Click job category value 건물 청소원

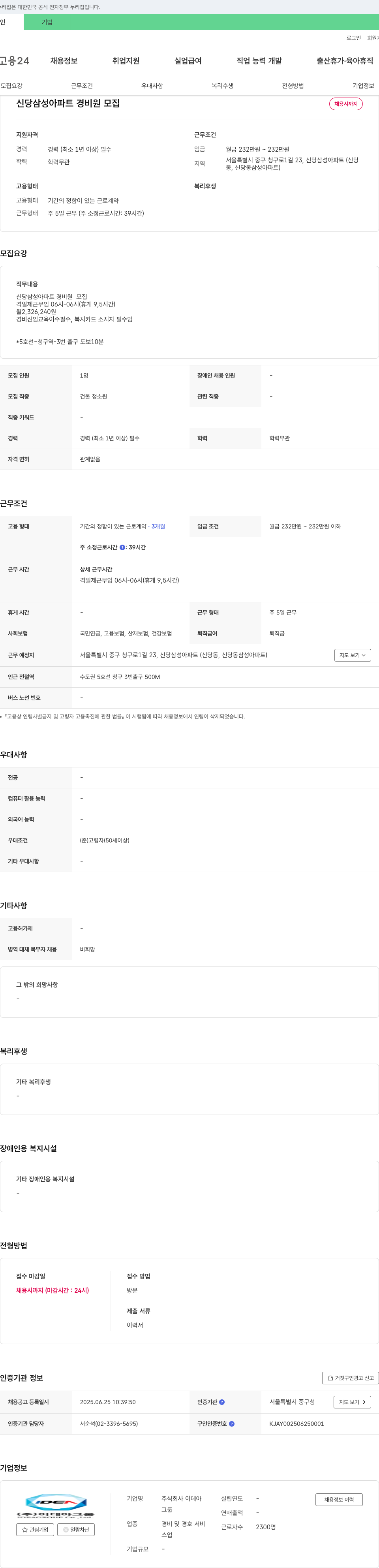(x=93, y=396)
